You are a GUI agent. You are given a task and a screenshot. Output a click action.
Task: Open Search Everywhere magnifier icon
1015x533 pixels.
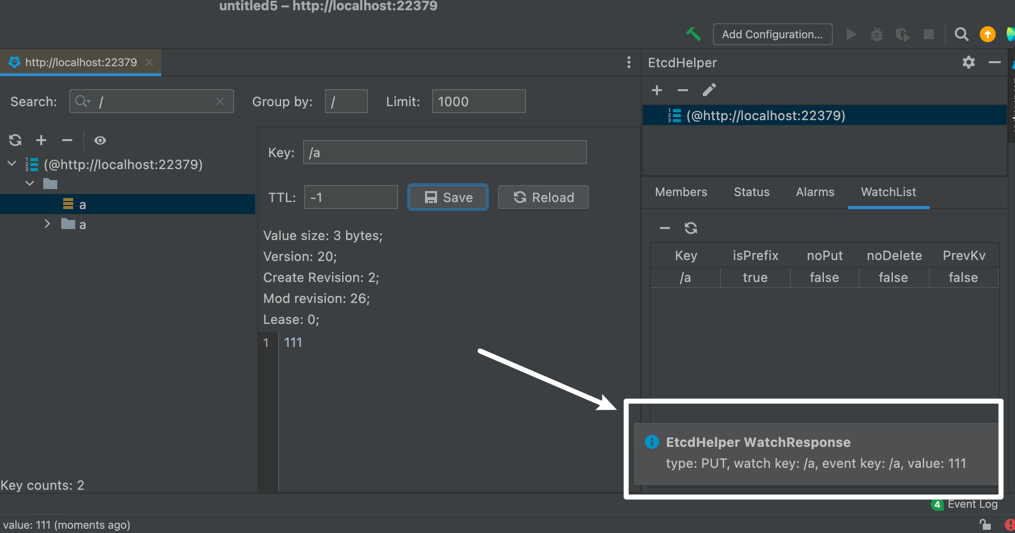pos(961,34)
